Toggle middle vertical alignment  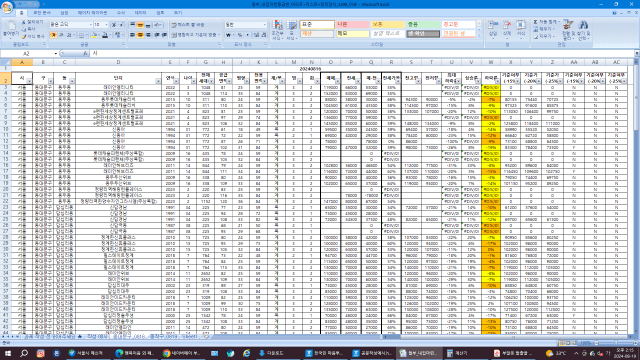(140, 25)
